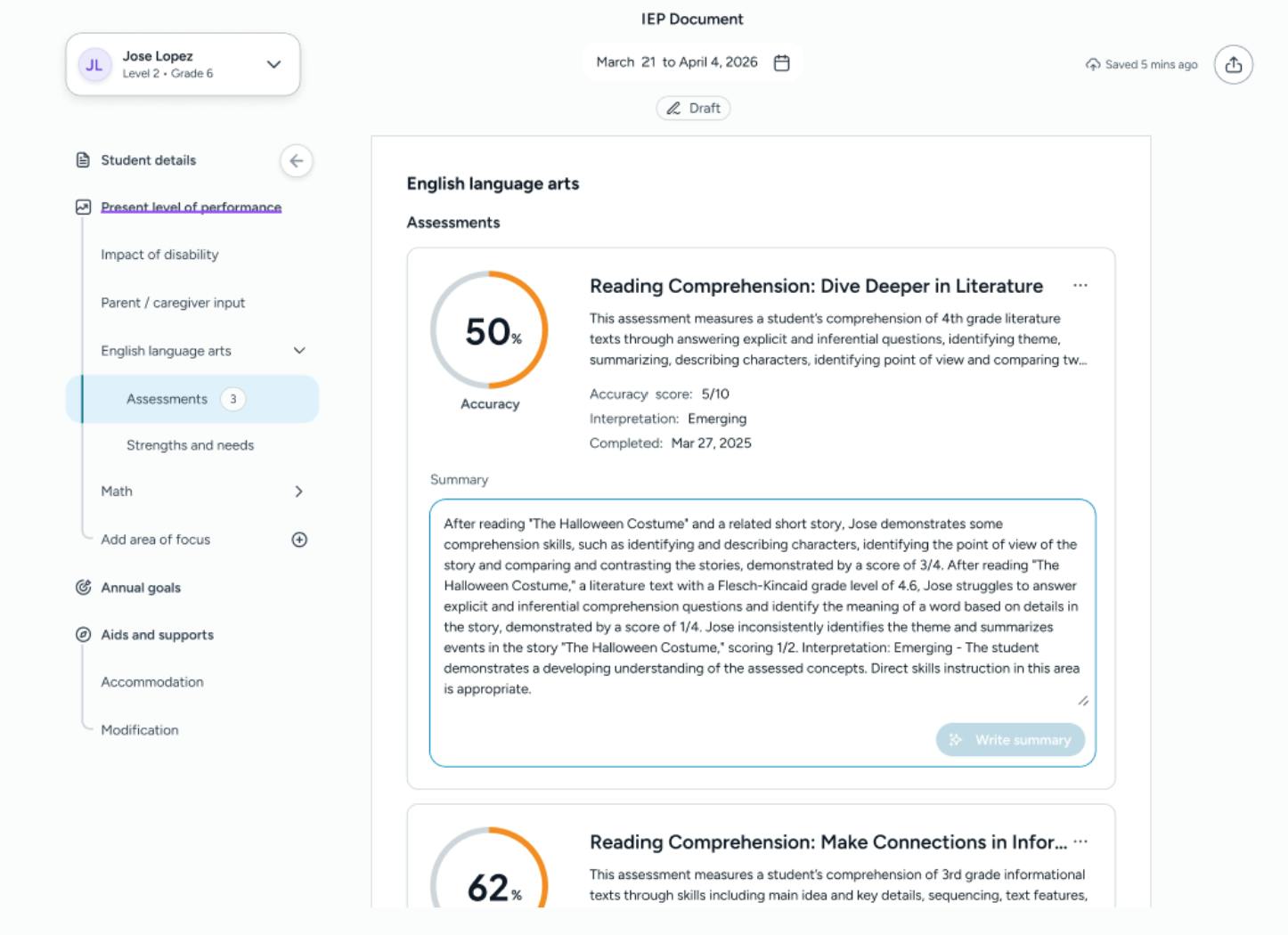The image size is (1288, 935).
Task: Collapse the English language arts section
Action: point(300,351)
